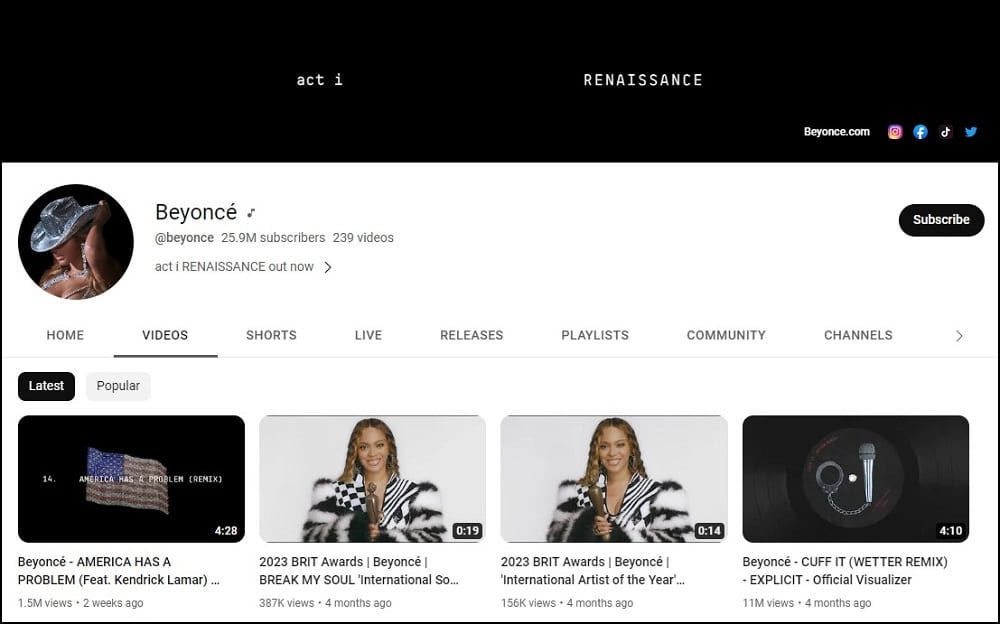This screenshot has height=624, width=1000.
Task: Play the AMERICA HAS A PROBLEM remix thumbnail
Action: click(x=131, y=479)
